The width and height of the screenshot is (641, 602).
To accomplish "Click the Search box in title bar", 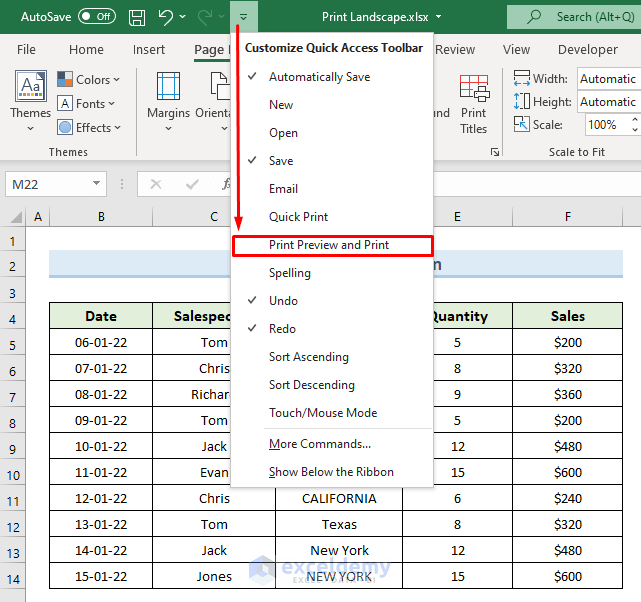I will (x=574, y=17).
